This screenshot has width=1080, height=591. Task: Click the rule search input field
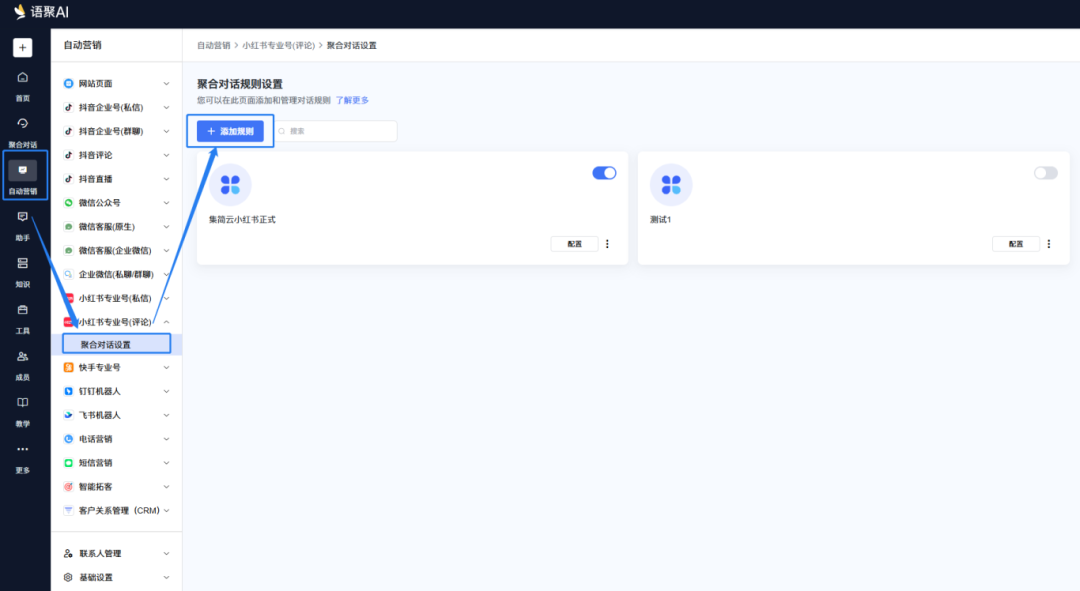[335, 131]
